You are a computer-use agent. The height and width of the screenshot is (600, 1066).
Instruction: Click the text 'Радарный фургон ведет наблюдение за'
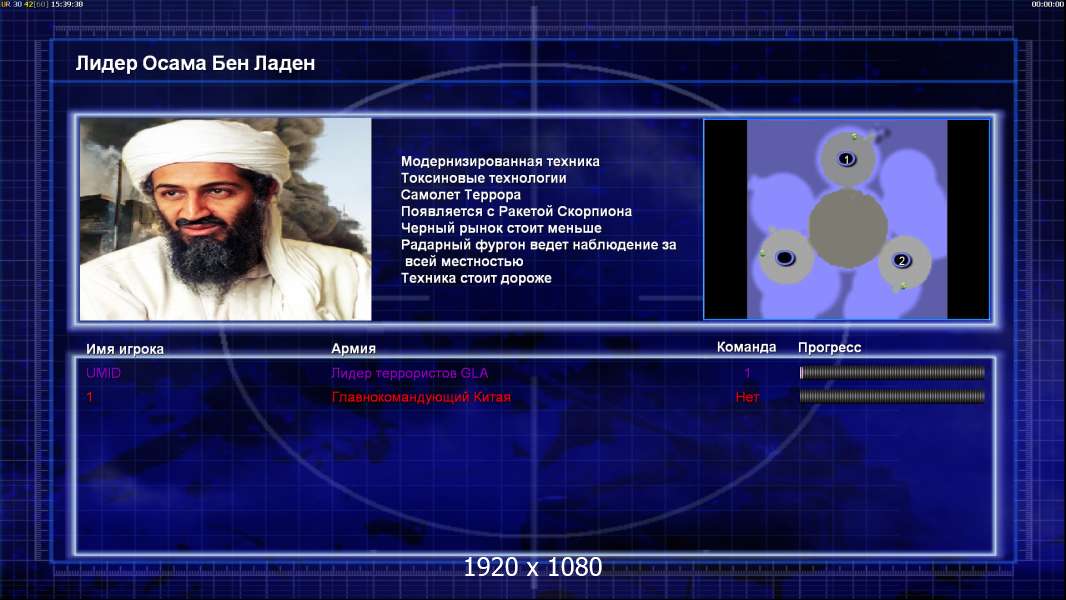click(538, 245)
